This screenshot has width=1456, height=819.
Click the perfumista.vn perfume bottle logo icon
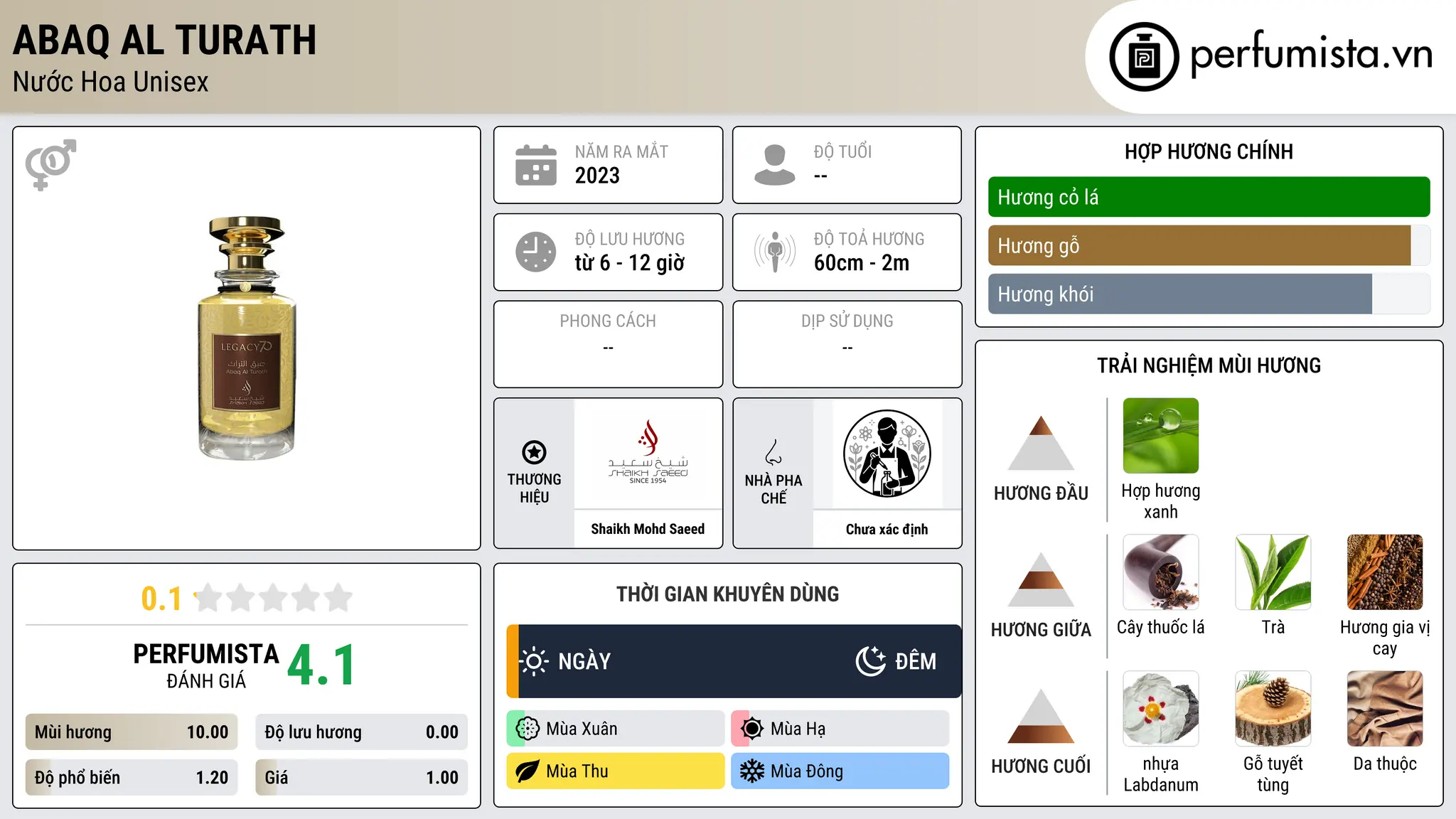pos(1144,57)
